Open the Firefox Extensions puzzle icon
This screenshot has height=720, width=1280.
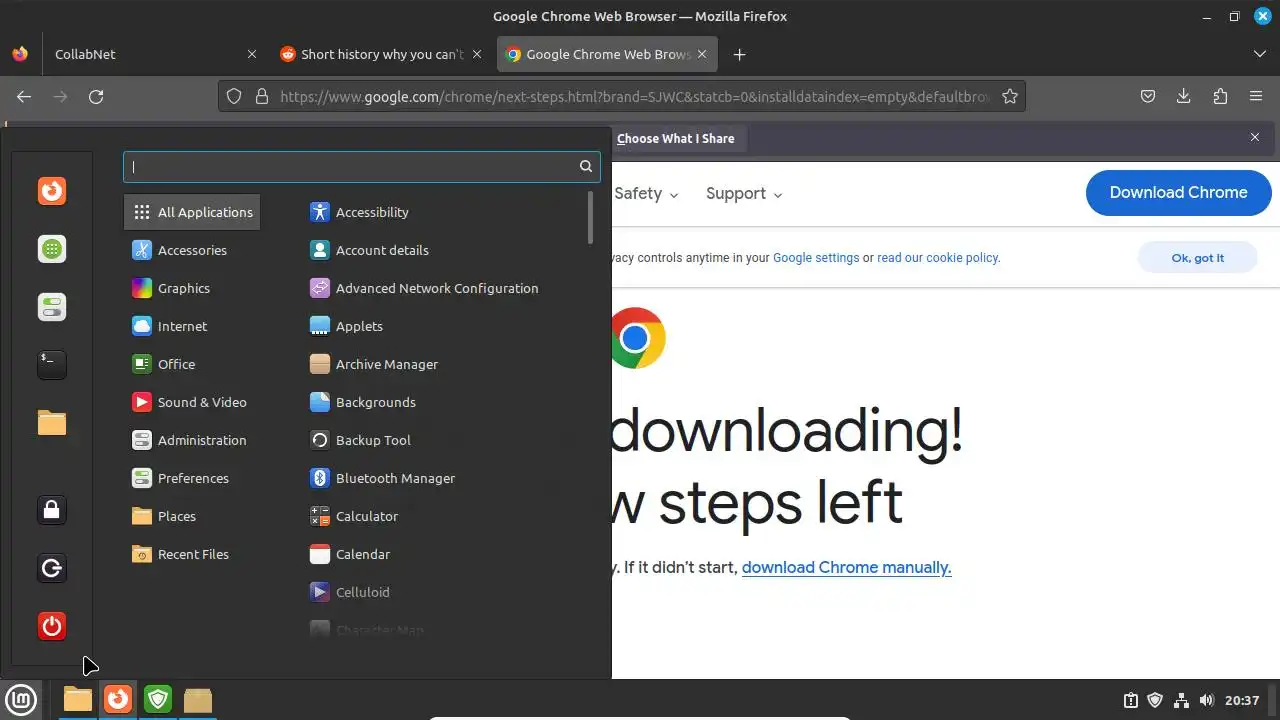[x=1220, y=96]
